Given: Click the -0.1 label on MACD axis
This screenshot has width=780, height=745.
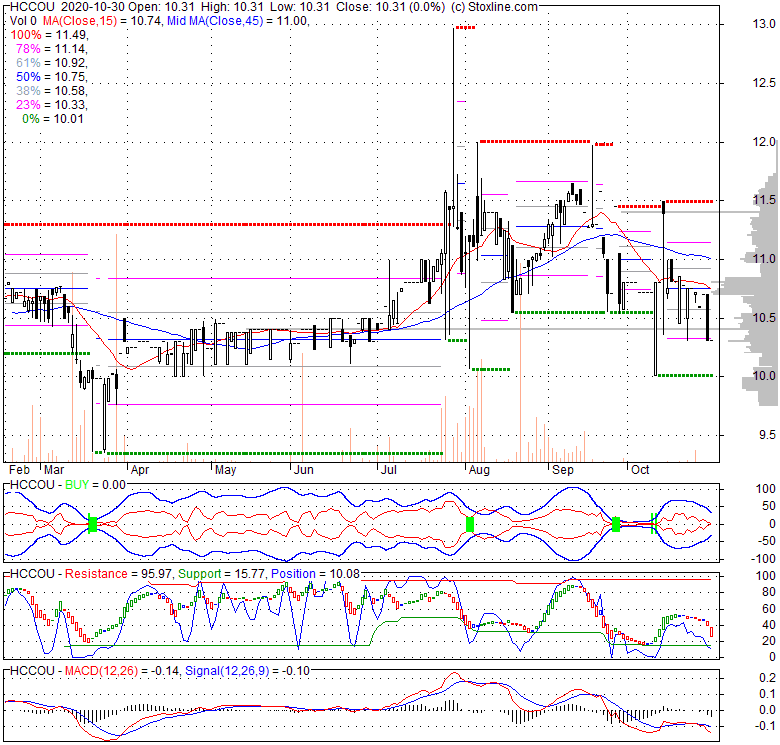Looking at the screenshot, I should pyautogui.click(x=766, y=726).
